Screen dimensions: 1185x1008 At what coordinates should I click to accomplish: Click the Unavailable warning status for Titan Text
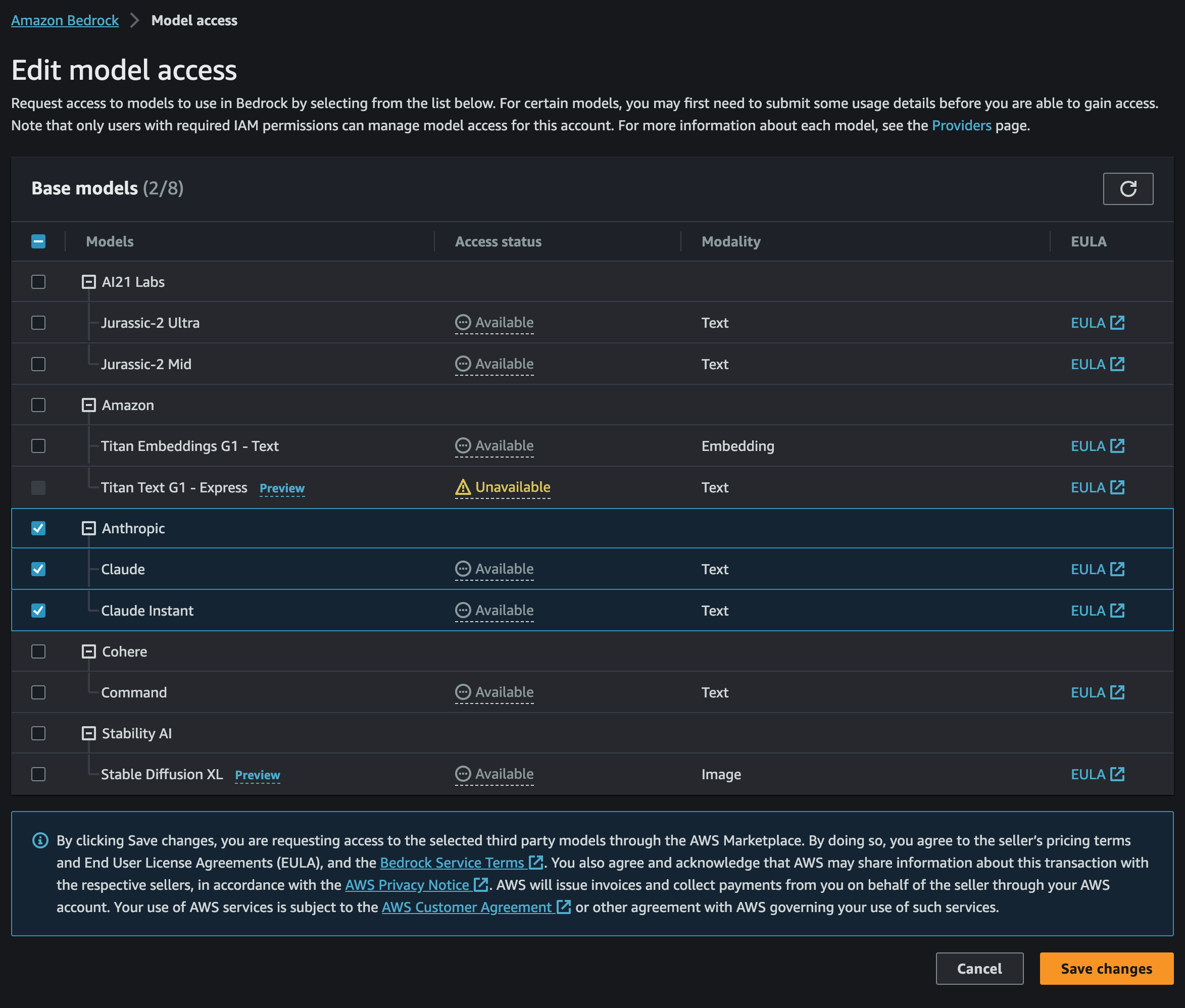click(x=503, y=487)
